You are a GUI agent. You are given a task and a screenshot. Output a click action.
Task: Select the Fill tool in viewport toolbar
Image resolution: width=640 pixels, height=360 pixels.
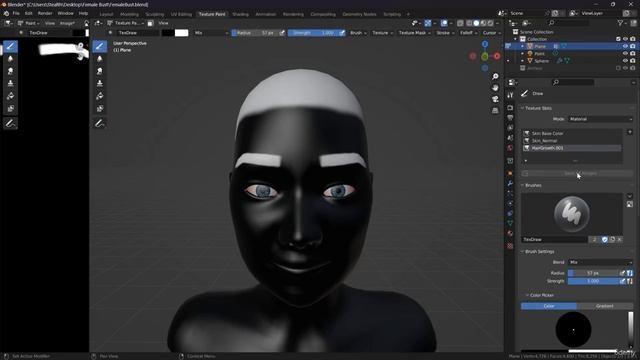[x=100, y=96]
